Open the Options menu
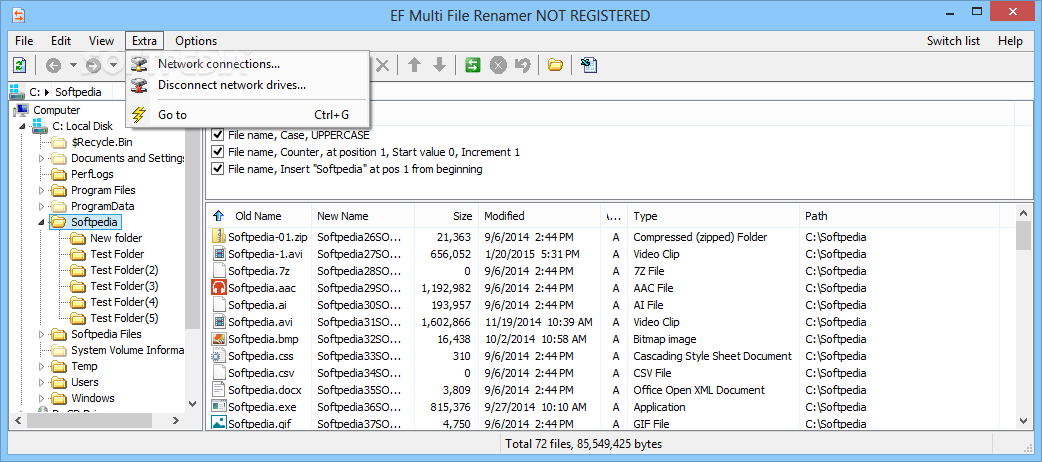Screen dimensions: 1042x462 tap(196, 41)
